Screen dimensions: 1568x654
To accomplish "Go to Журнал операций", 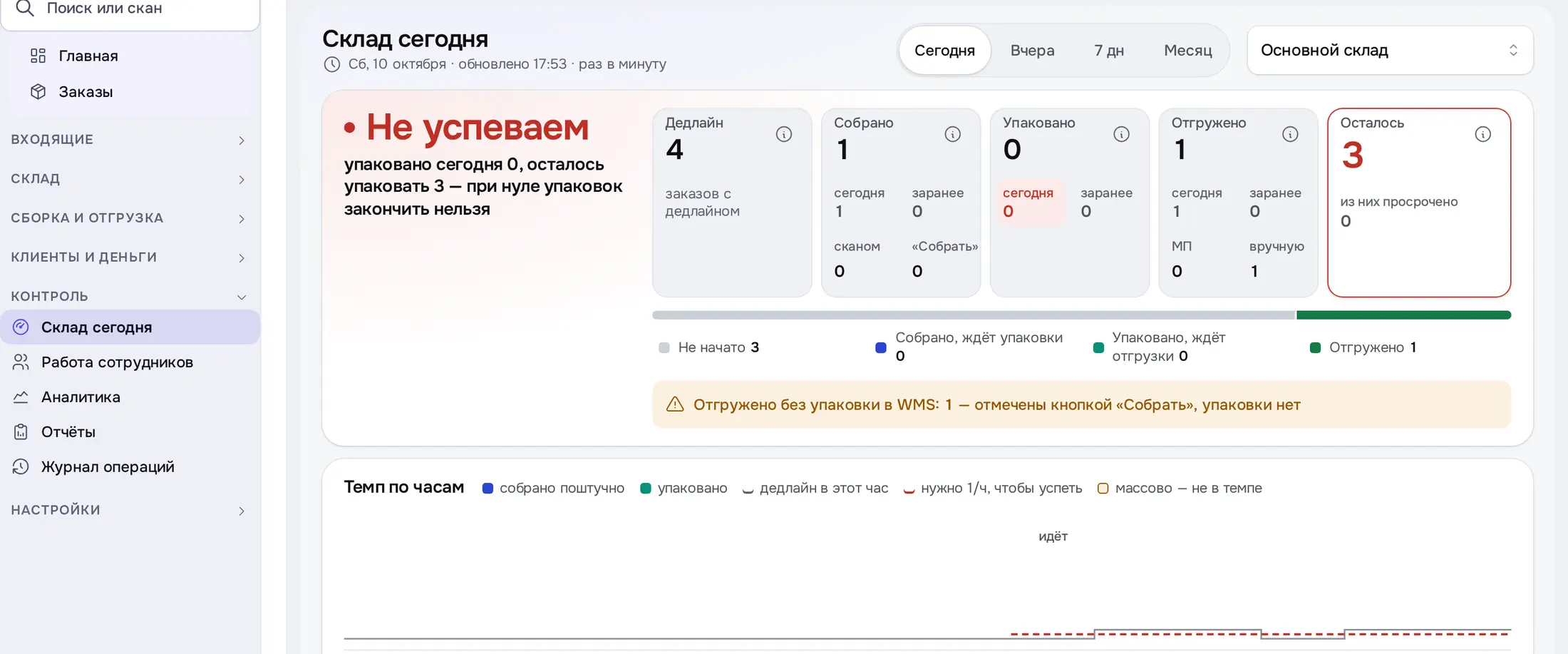I will tap(130, 466).
